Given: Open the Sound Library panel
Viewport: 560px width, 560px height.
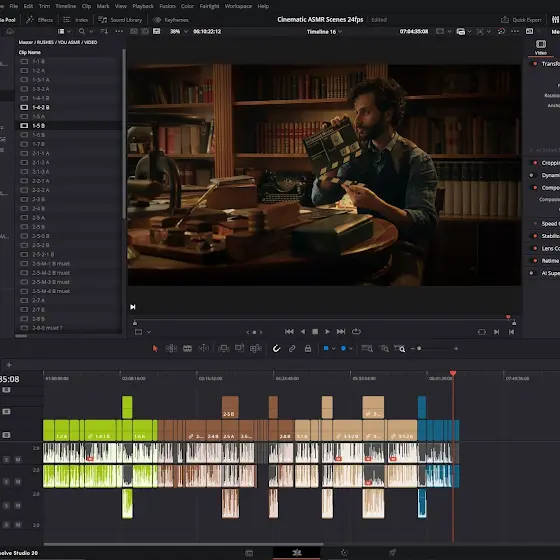Looking at the screenshot, I should [120, 20].
